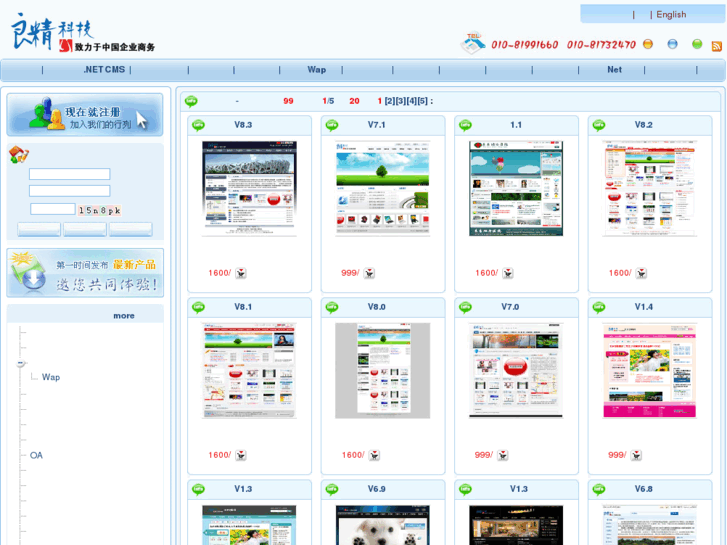Click info icon on V6.8 card
The width and height of the screenshot is (727, 545).
click(599, 489)
